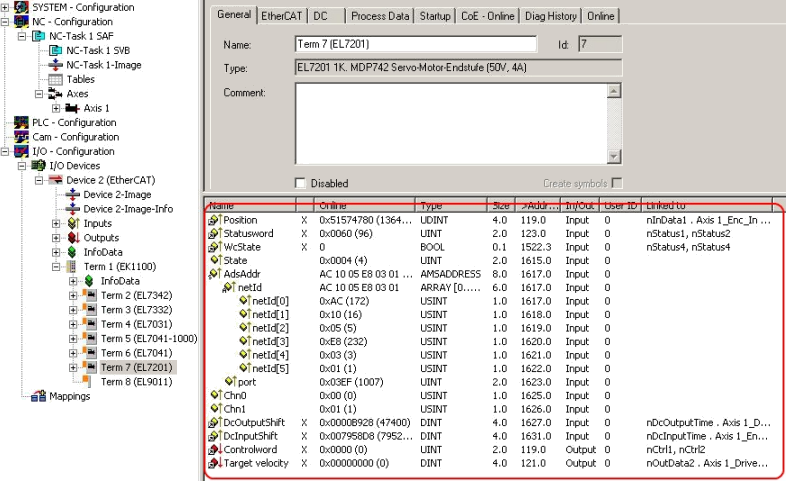Click the NC-Task 1-Image icon
This screenshot has height=481, width=786.
tap(56, 65)
